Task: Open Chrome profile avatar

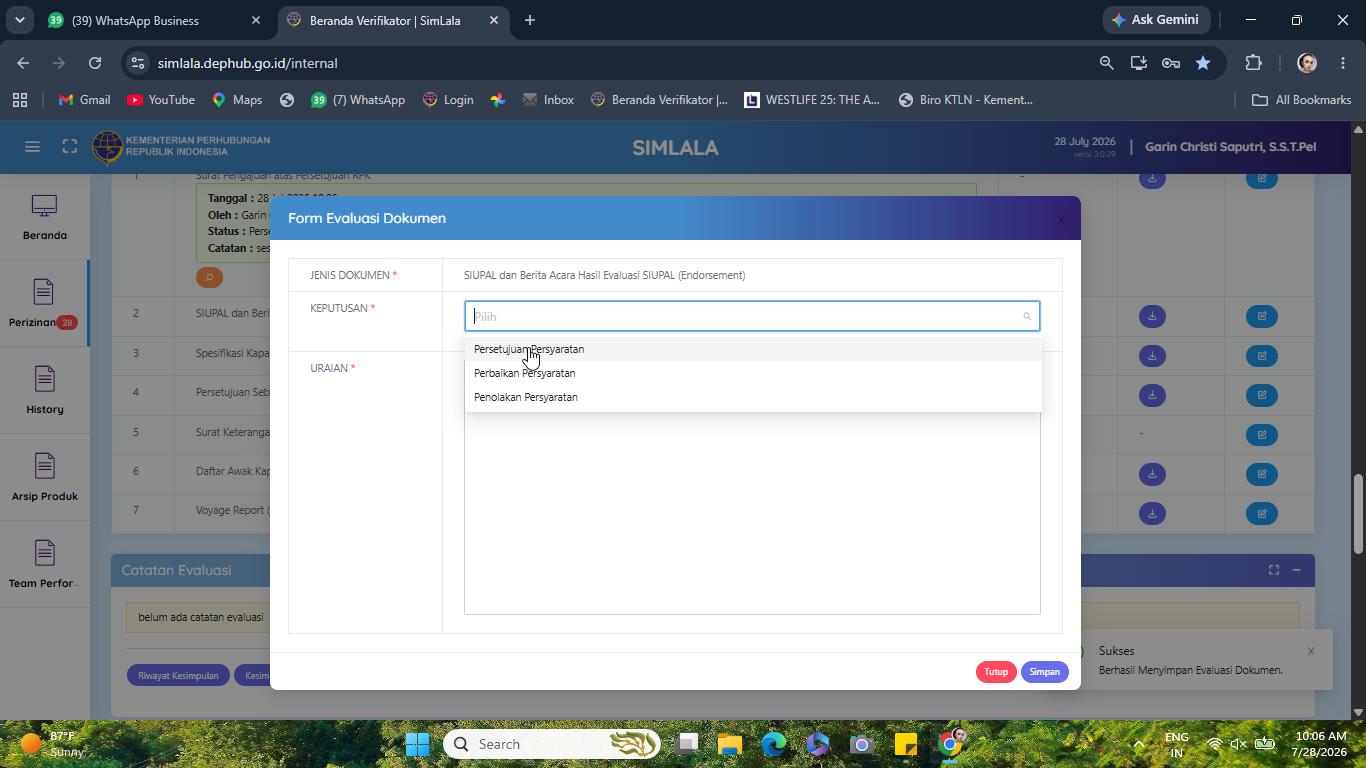Action: coord(1306,63)
